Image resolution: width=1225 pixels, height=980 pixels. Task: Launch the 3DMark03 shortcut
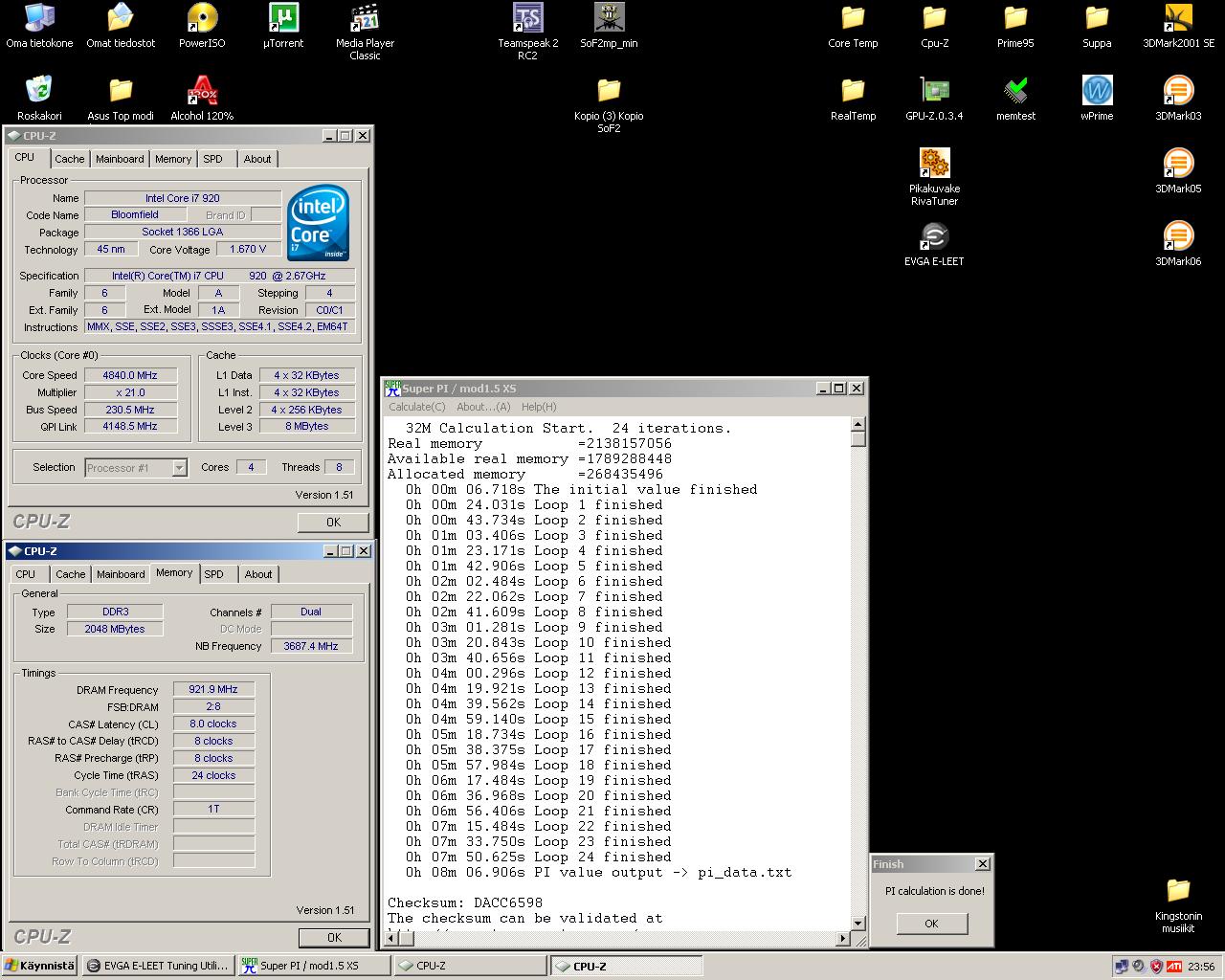[x=1178, y=99]
